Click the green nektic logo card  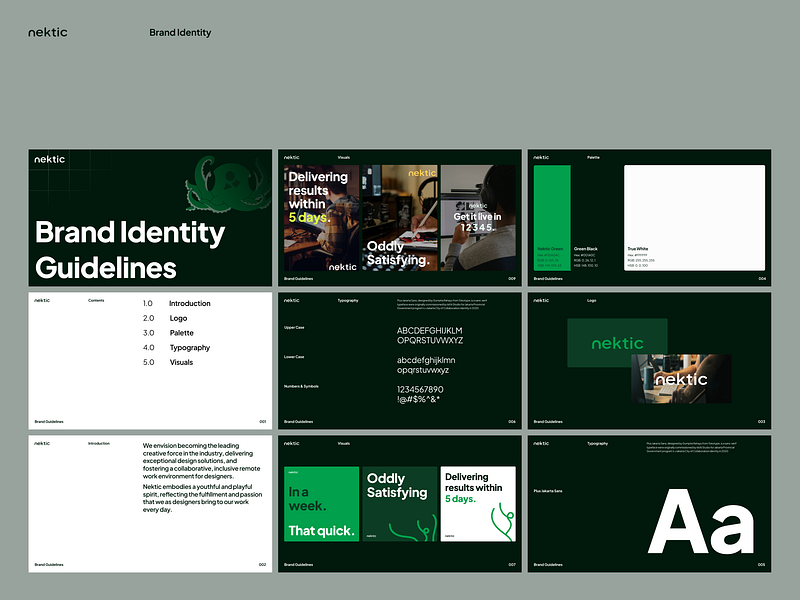617,342
